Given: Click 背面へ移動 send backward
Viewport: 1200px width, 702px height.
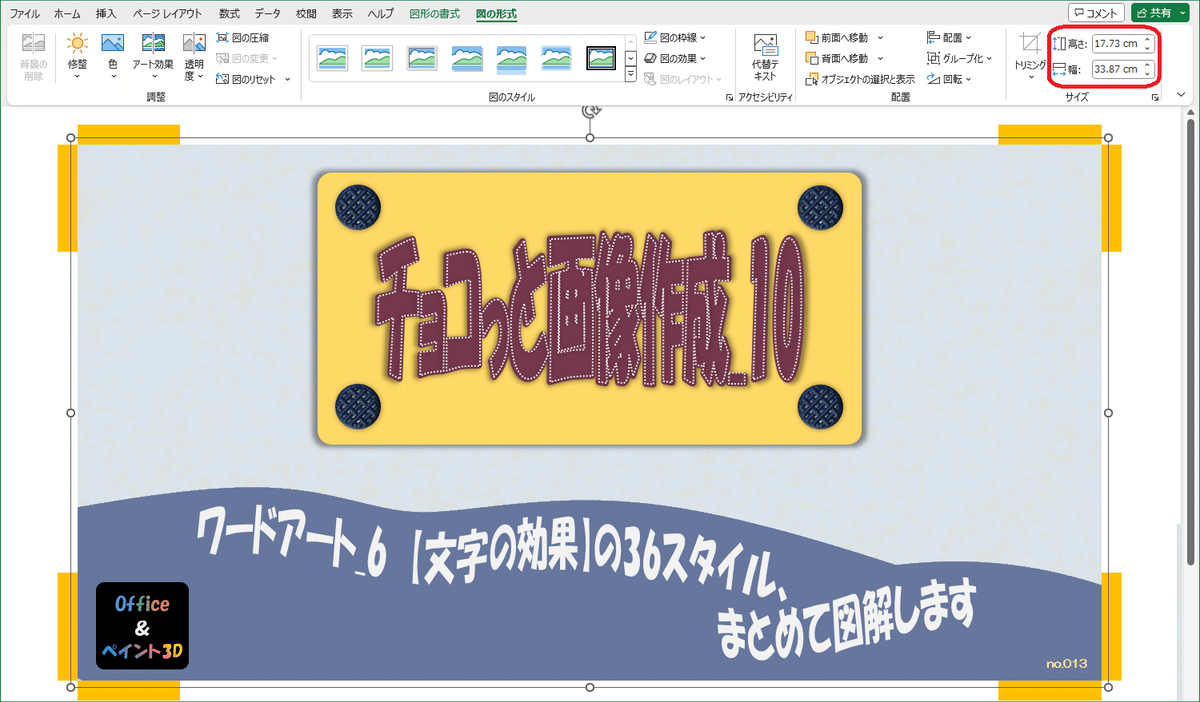Looking at the screenshot, I should [836, 58].
